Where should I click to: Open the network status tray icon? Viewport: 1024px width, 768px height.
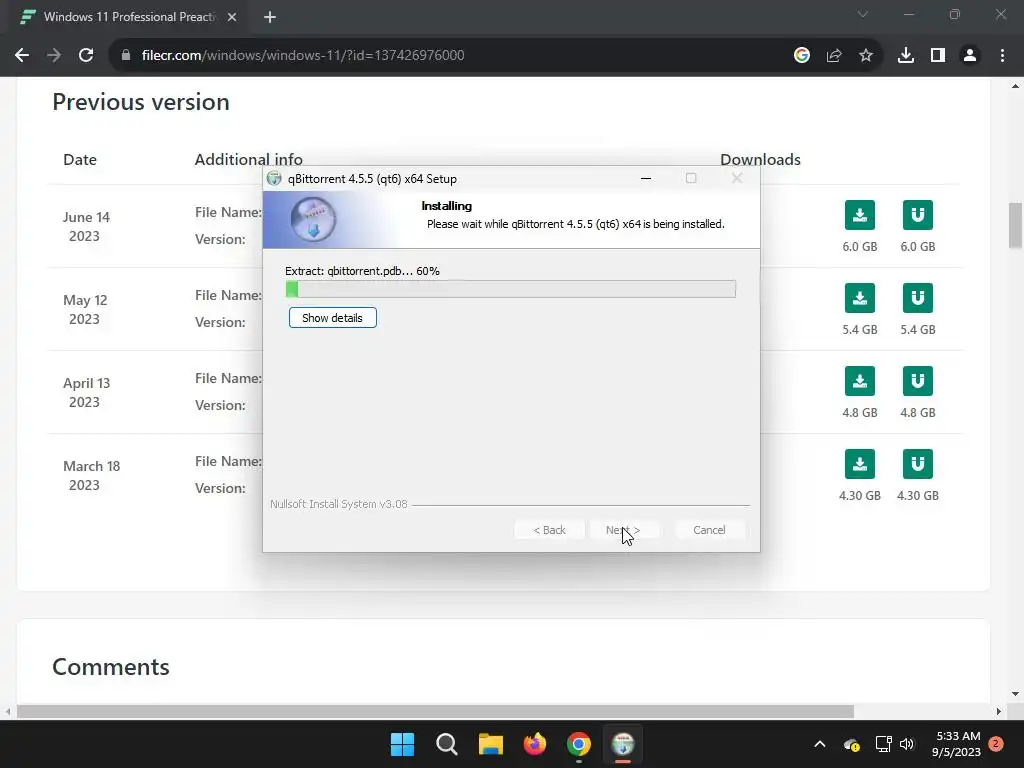click(883, 744)
